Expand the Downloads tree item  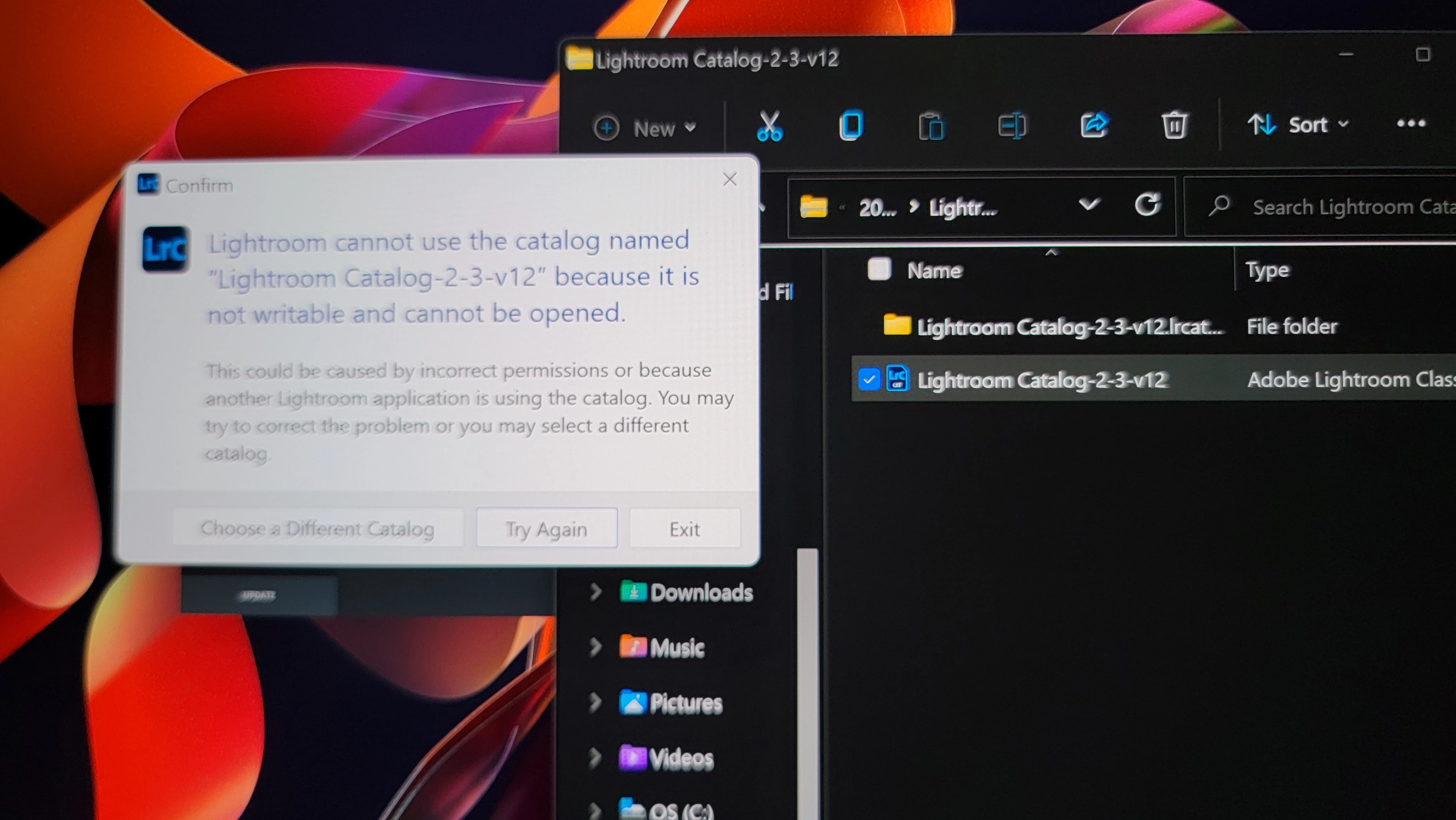[595, 592]
